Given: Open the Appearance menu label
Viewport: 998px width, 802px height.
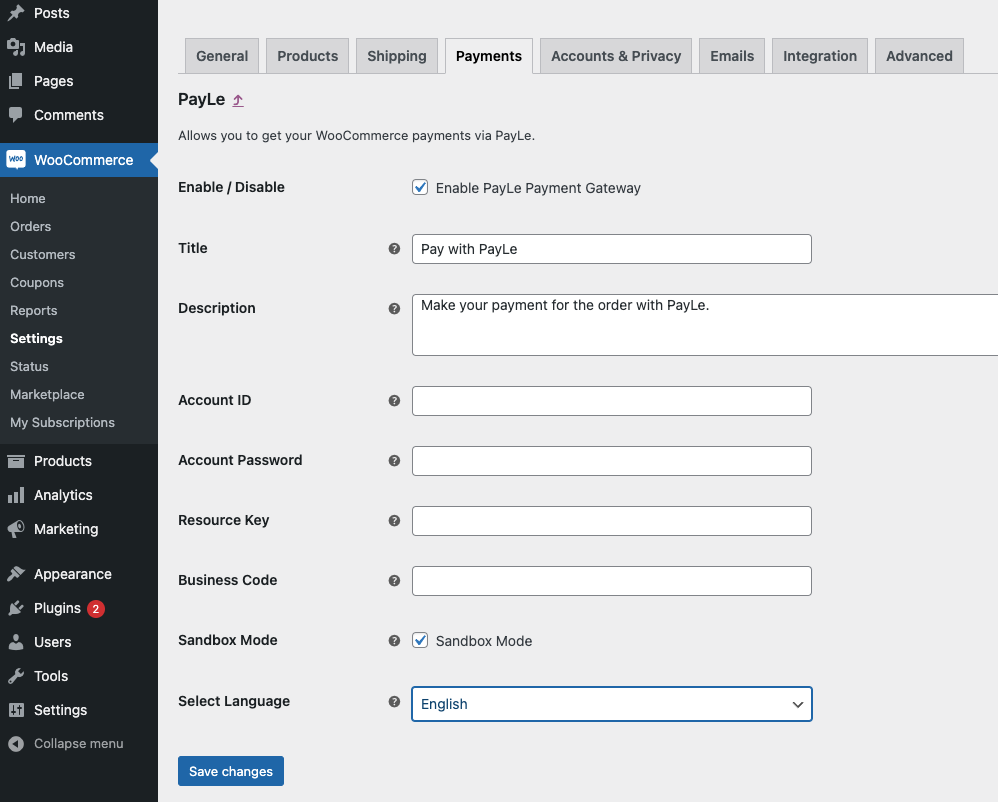Looking at the screenshot, I should (73, 574).
